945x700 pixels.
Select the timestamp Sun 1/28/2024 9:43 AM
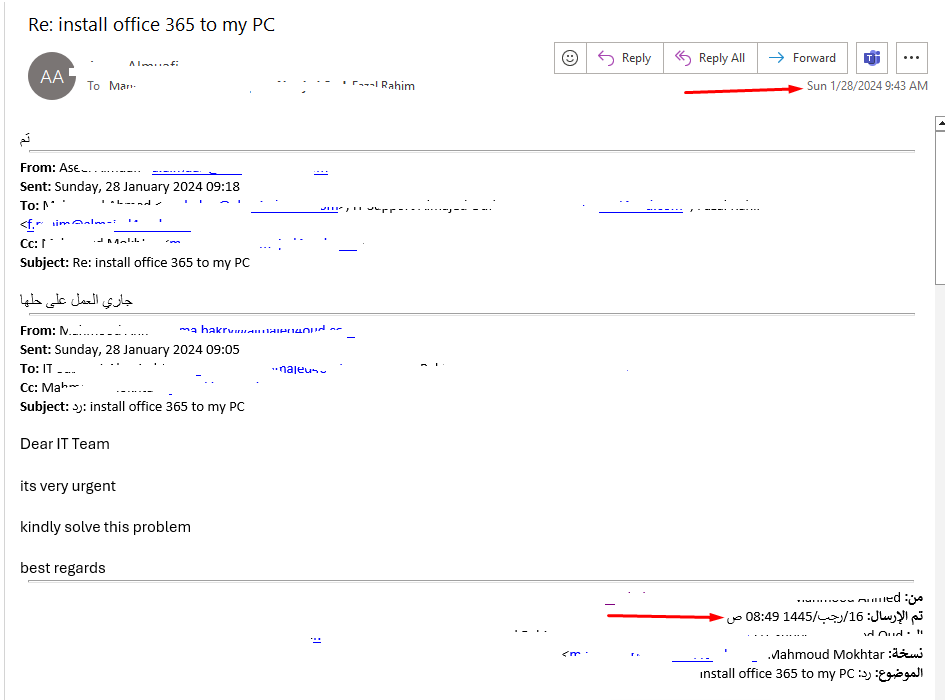click(x=867, y=86)
